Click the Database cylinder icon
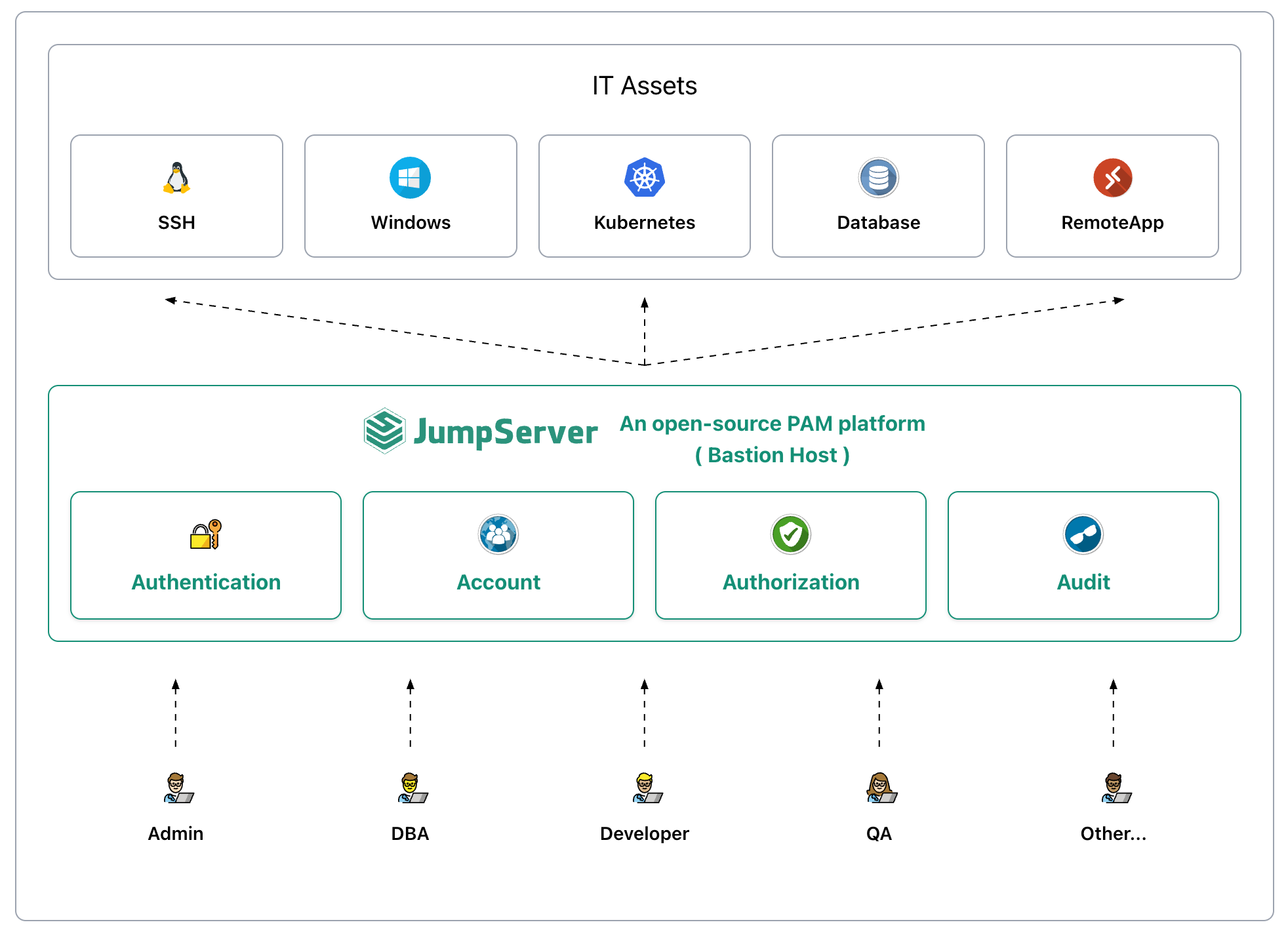Screen dimensions: 1288x935 tap(878, 178)
